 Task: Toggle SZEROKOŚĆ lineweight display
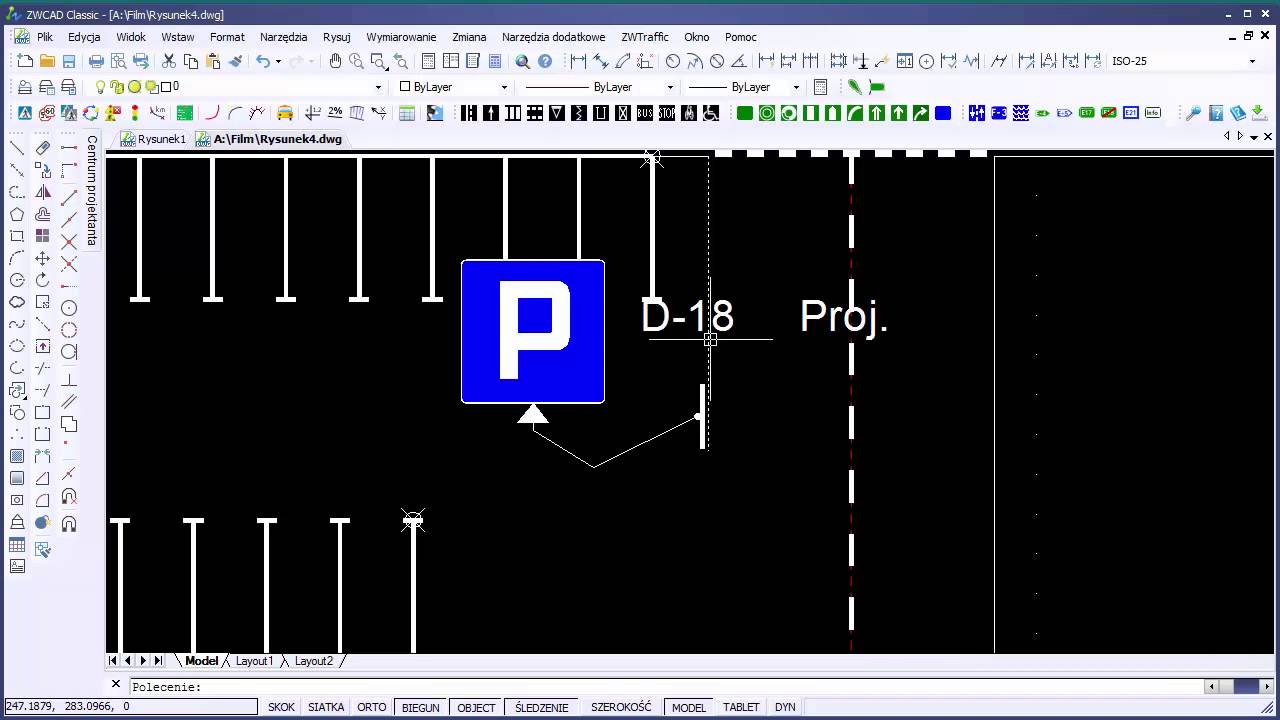pyautogui.click(x=621, y=707)
